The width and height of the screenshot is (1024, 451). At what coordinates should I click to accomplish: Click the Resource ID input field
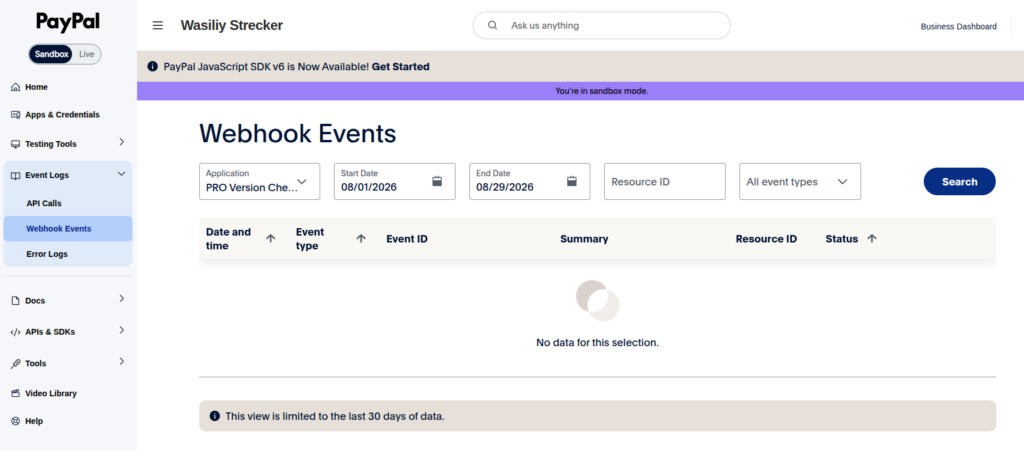click(665, 181)
